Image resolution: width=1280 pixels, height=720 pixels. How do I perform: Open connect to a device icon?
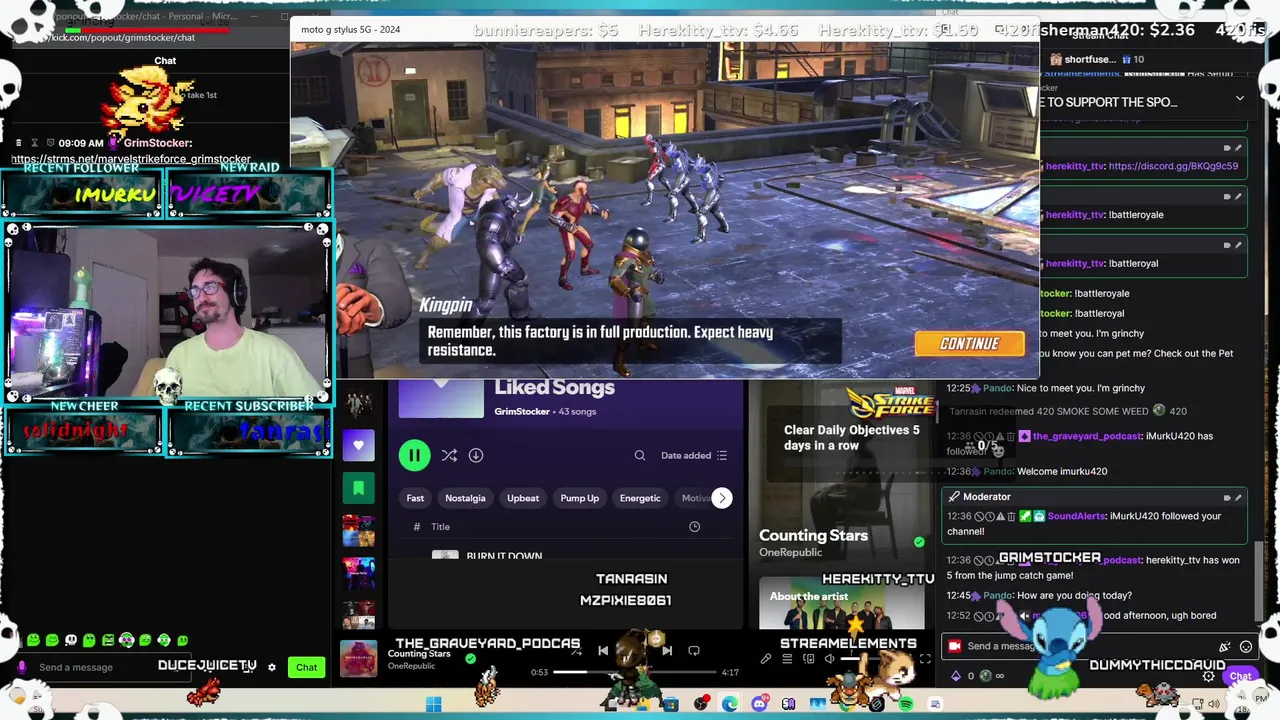tap(808, 659)
